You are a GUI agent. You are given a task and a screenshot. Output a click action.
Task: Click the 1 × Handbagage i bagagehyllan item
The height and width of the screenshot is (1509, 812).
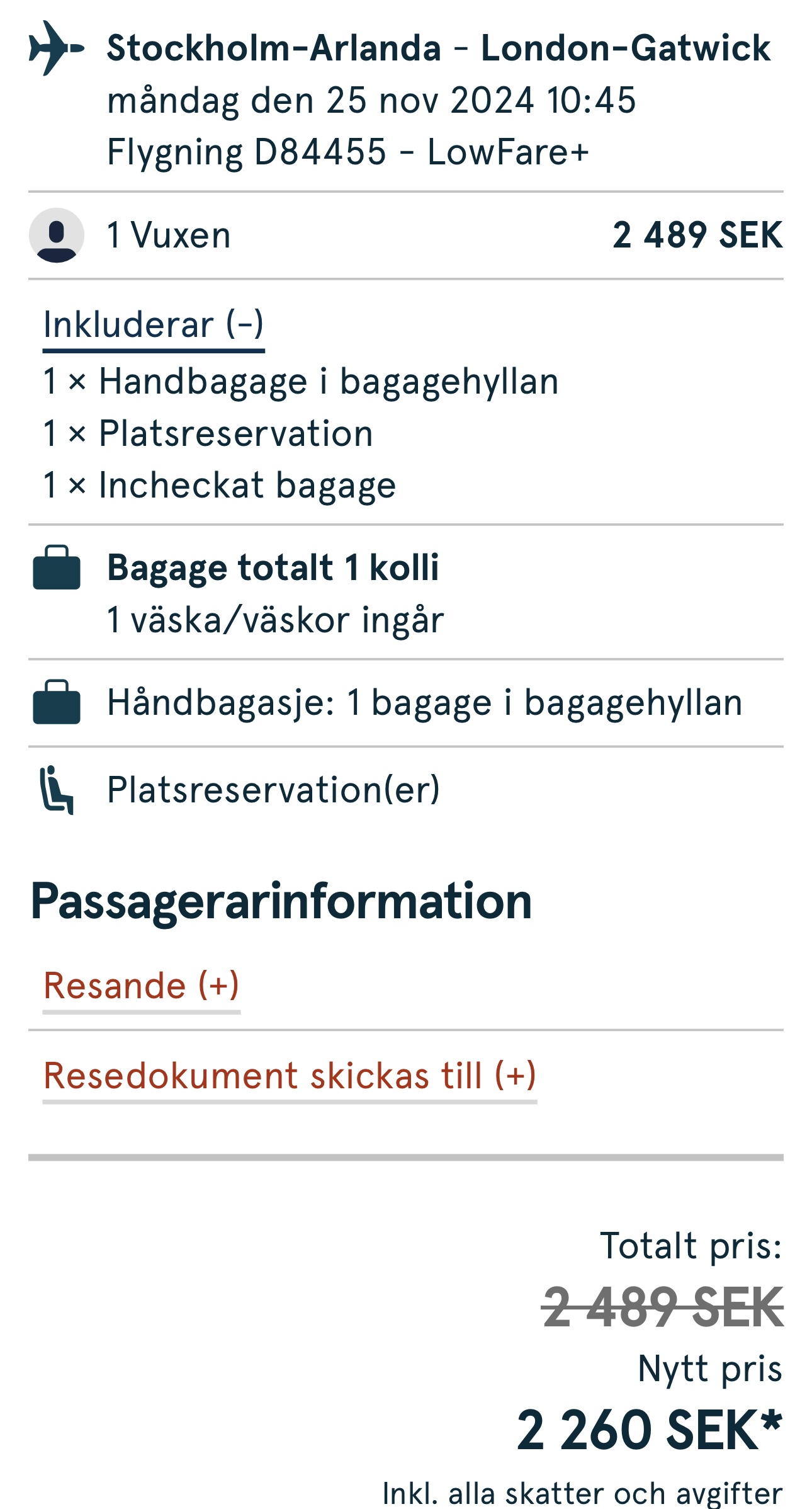(x=301, y=382)
